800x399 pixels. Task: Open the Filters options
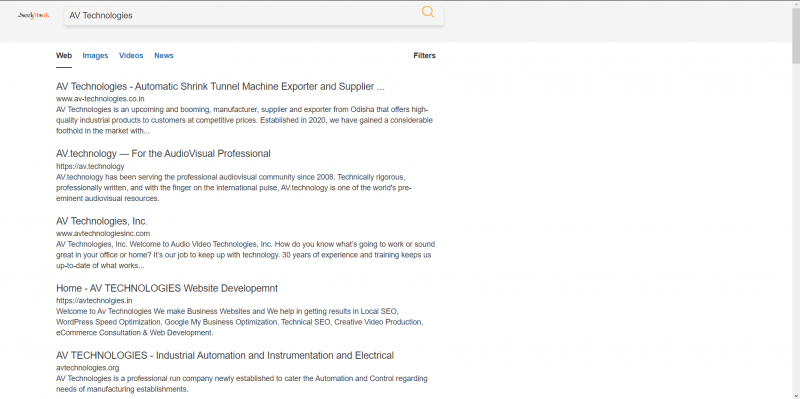[424, 56]
